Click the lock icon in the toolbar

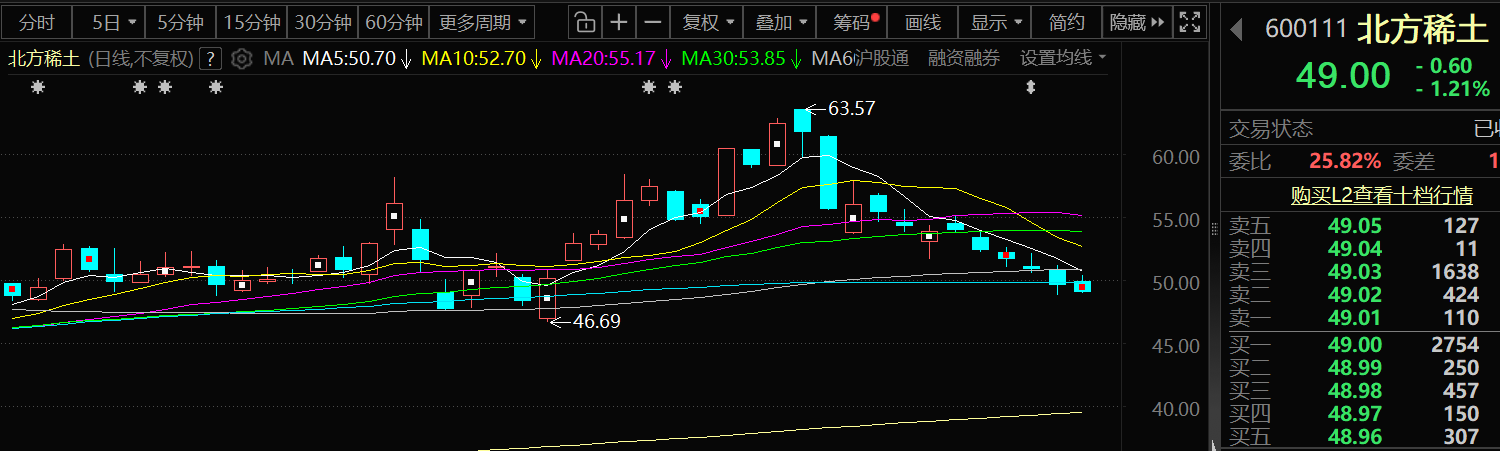(585, 22)
